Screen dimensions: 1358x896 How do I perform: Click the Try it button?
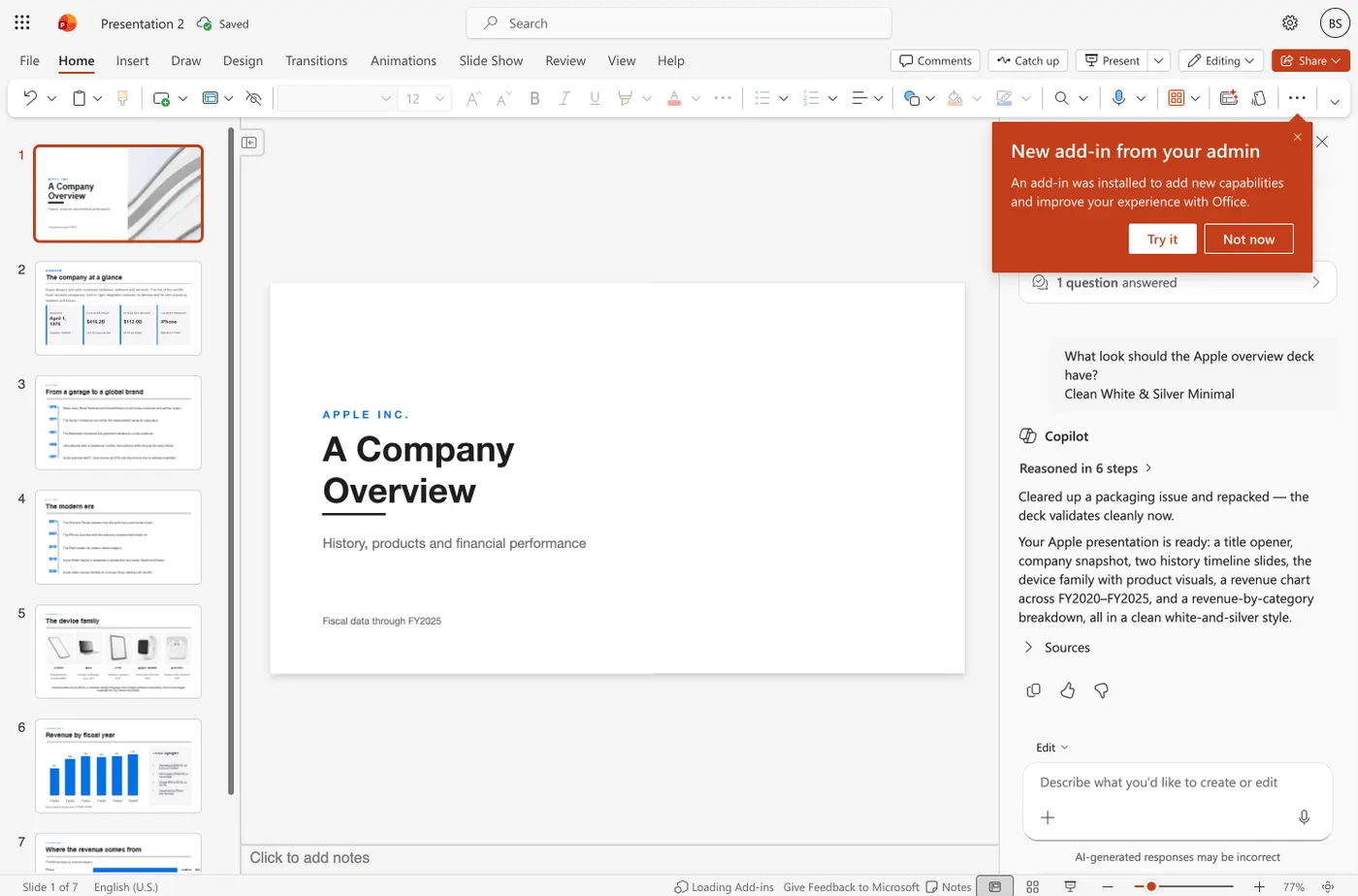click(1162, 240)
